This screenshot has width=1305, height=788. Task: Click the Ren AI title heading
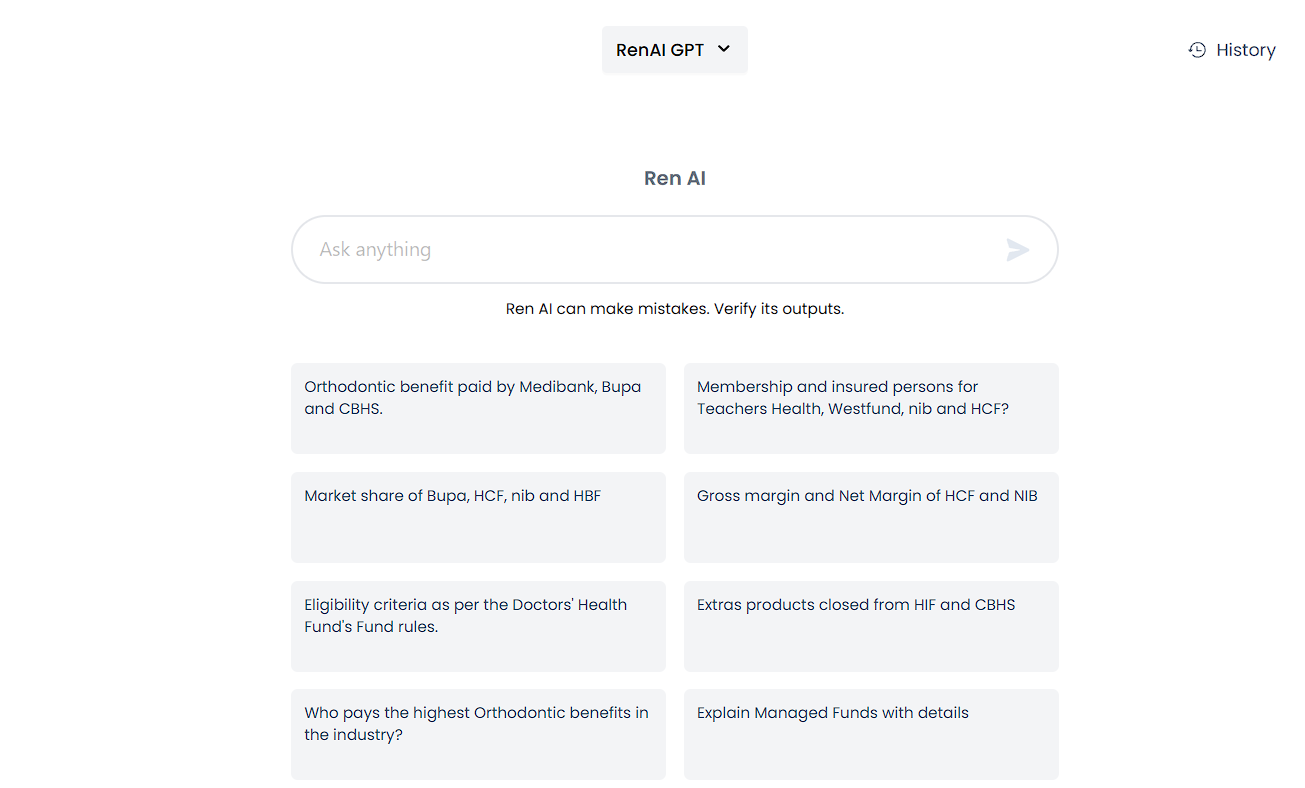(x=674, y=178)
